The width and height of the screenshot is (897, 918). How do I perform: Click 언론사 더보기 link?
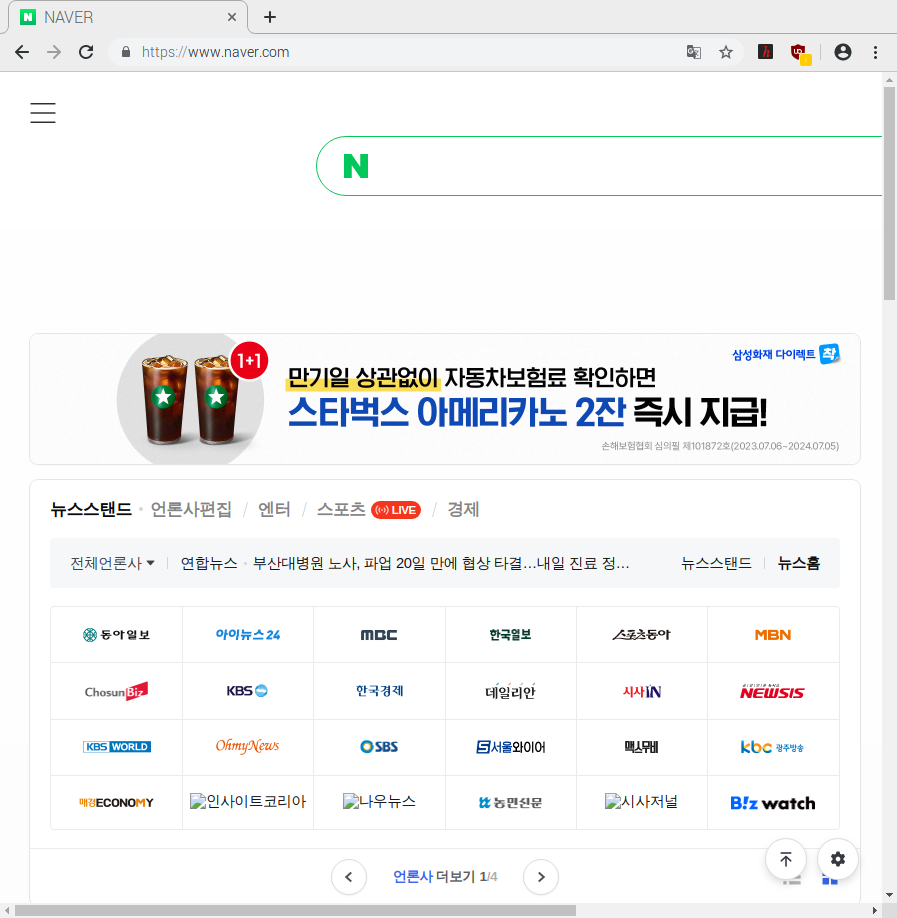(x=434, y=876)
